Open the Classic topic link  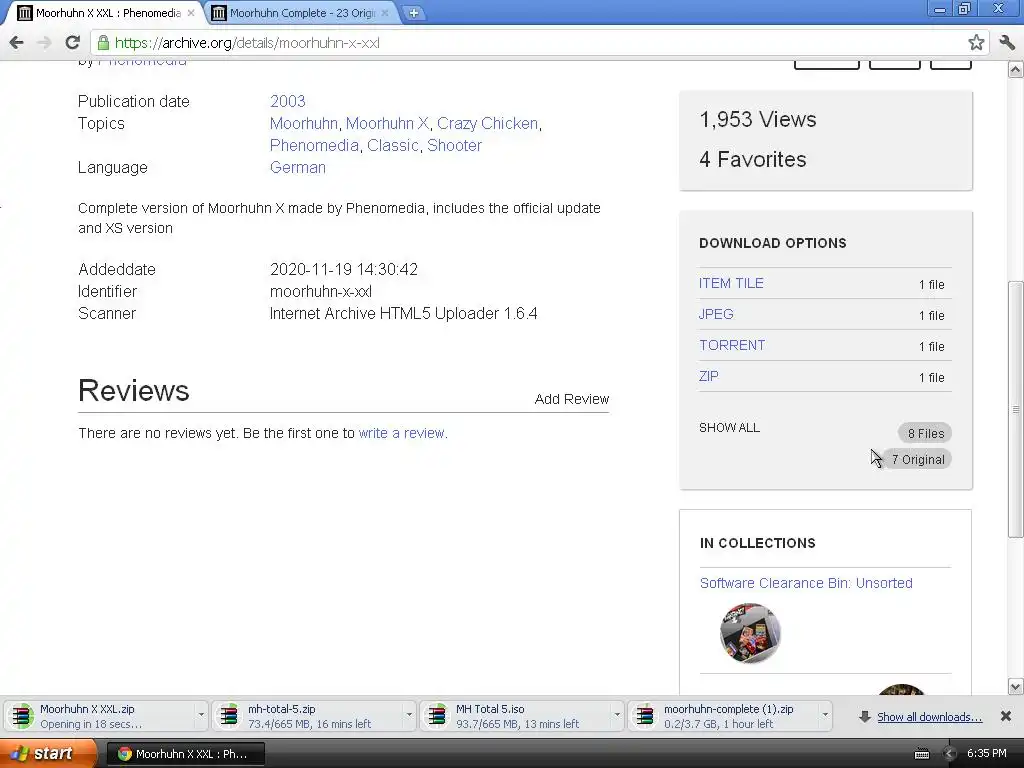pos(392,145)
